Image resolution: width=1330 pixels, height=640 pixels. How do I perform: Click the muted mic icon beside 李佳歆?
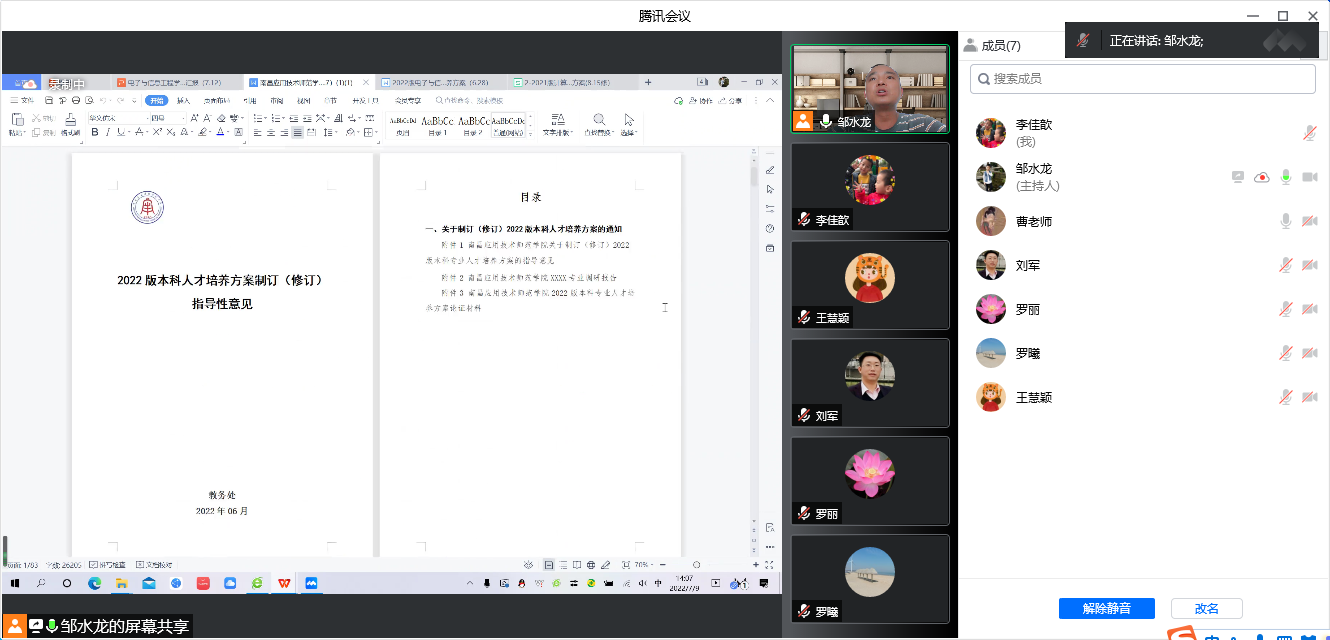pos(1309,133)
